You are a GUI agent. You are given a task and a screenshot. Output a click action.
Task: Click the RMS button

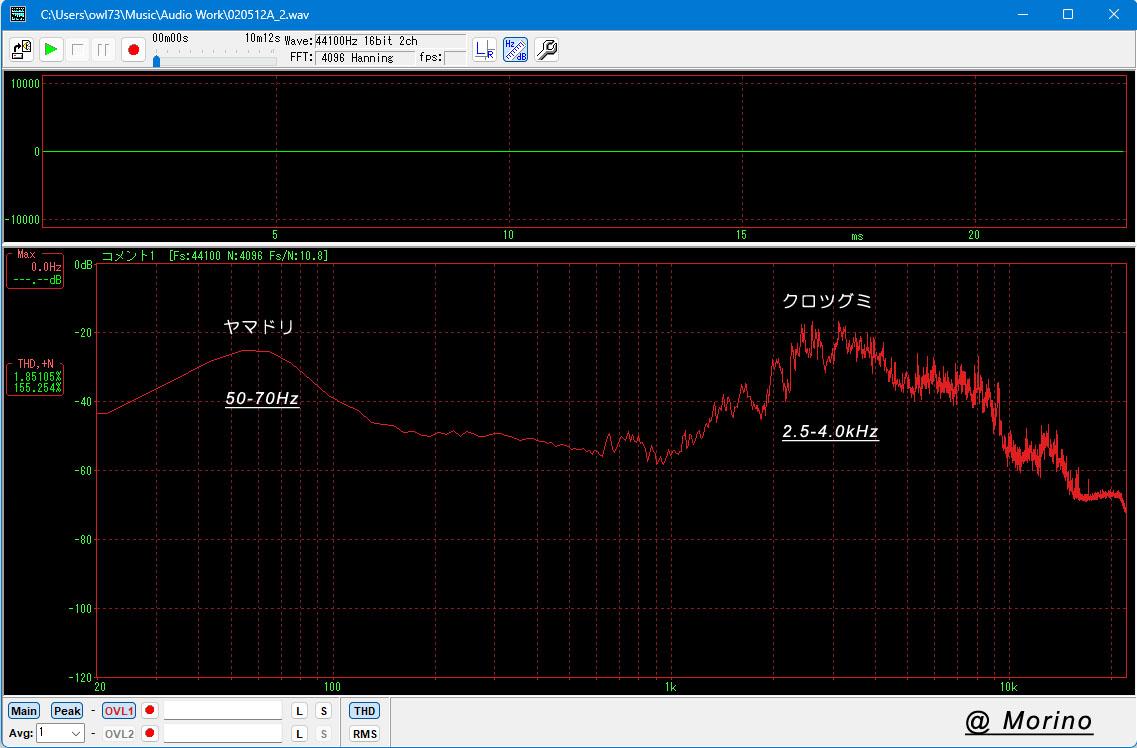tap(364, 734)
